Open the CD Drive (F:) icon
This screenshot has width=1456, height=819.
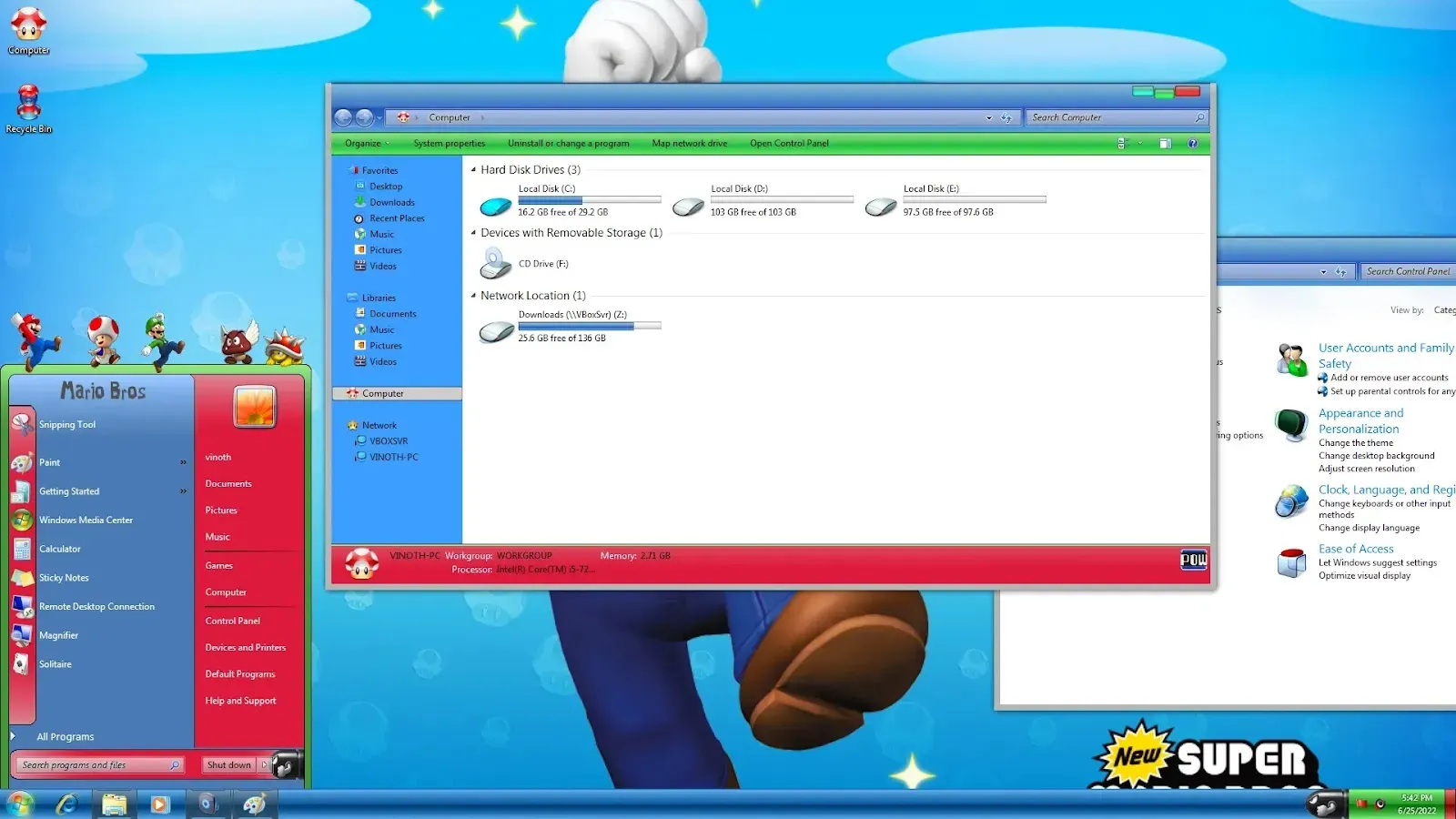pos(496,264)
